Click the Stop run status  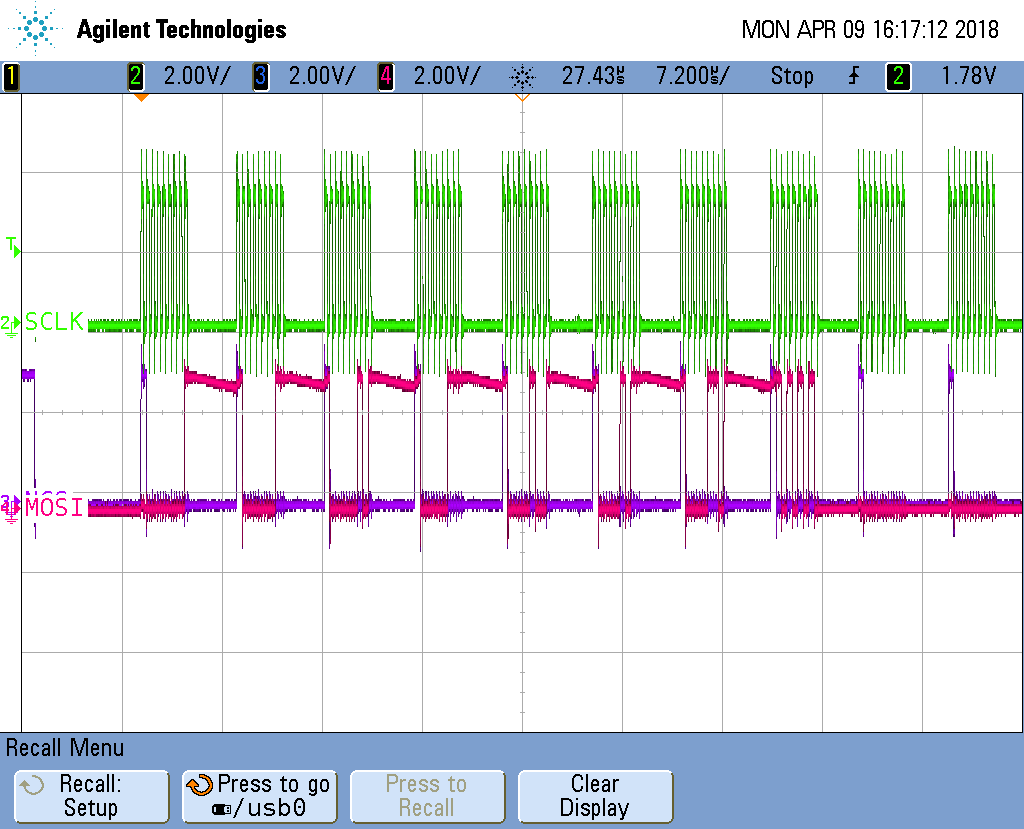[x=792, y=76]
